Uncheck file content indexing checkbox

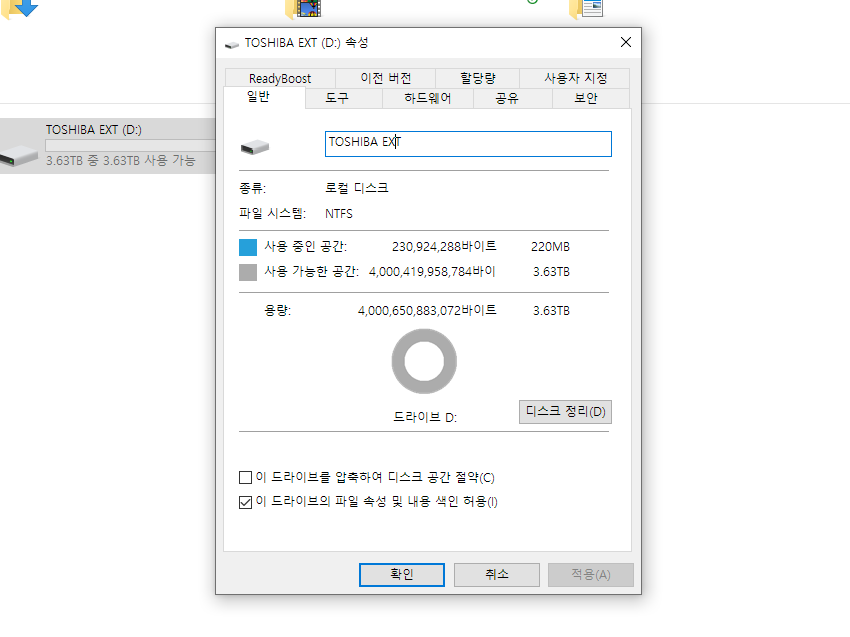pyautogui.click(x=246, y=502)
